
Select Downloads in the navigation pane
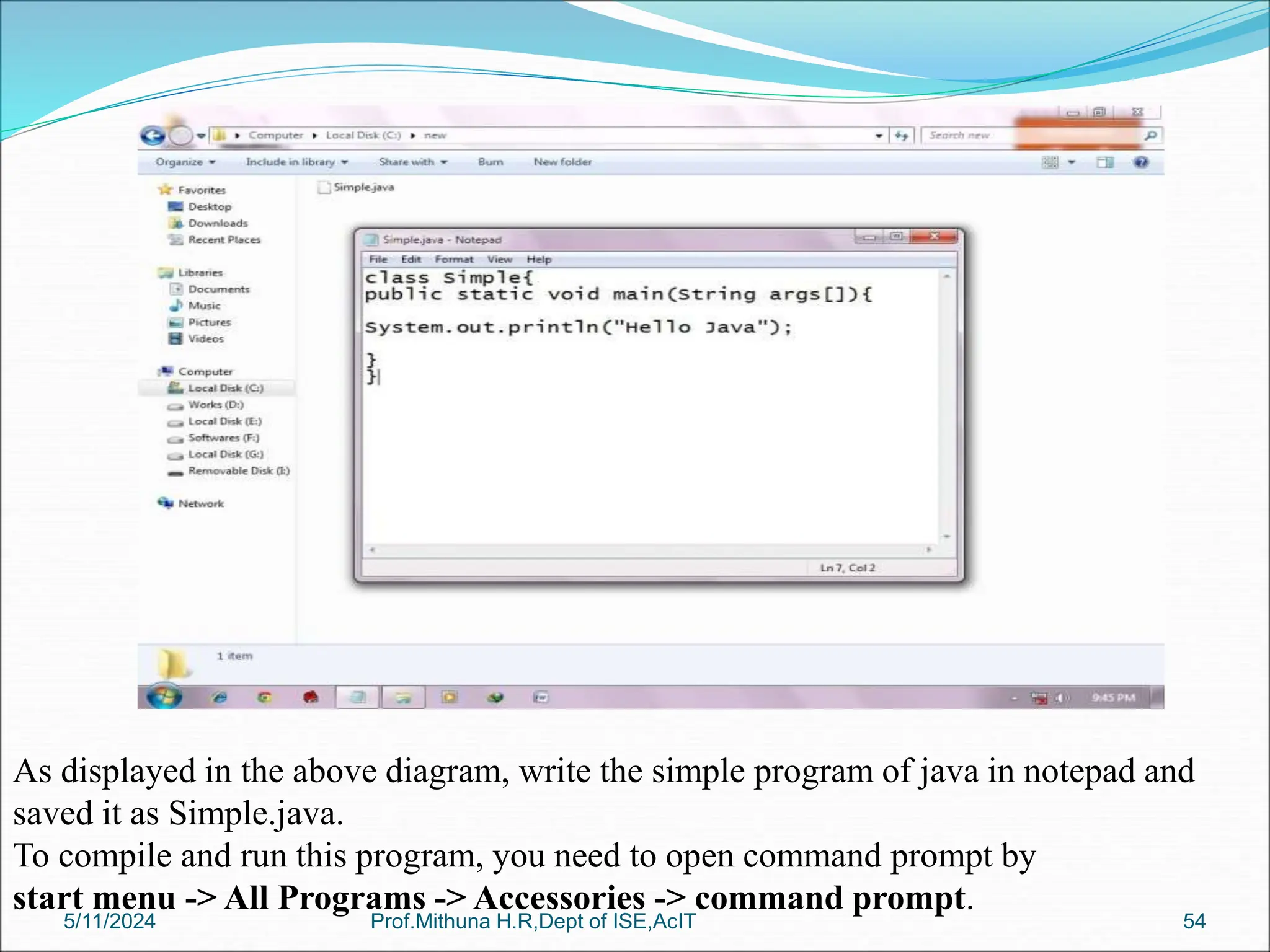point(208,223)
